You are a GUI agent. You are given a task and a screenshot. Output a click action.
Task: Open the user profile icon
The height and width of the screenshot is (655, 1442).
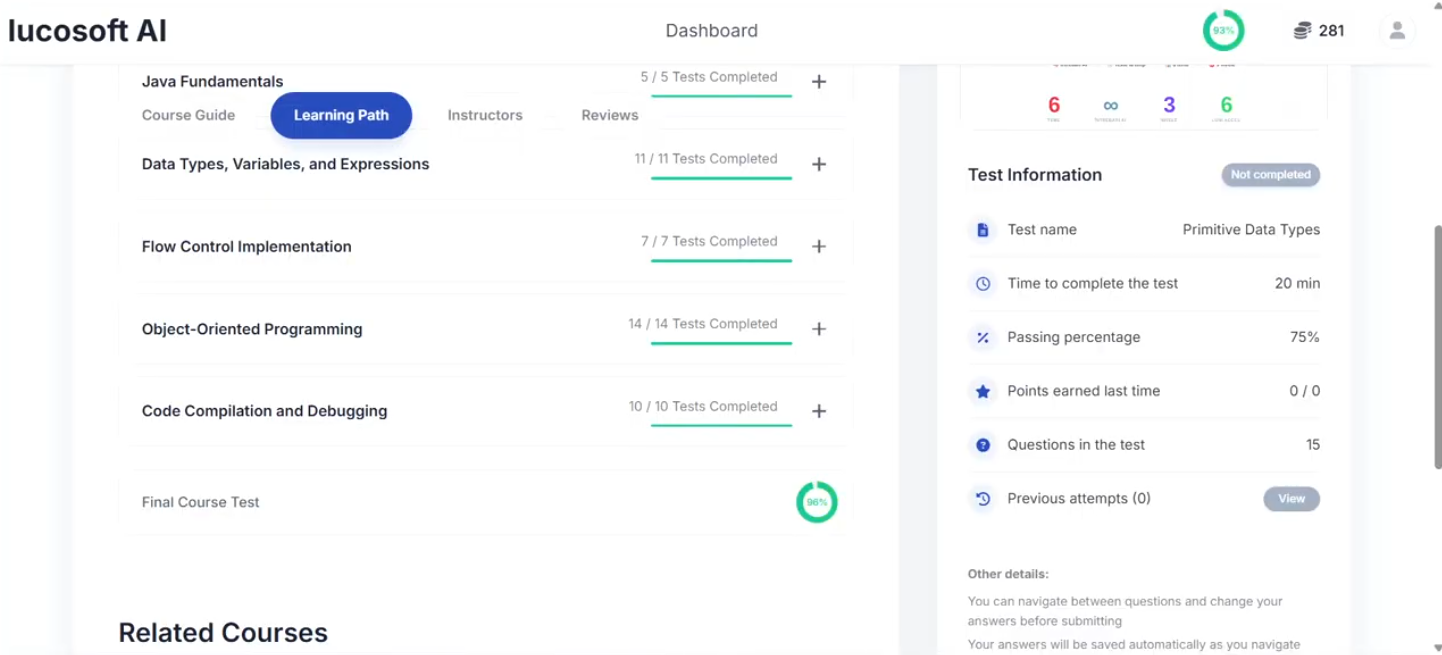coord(1396,30)
